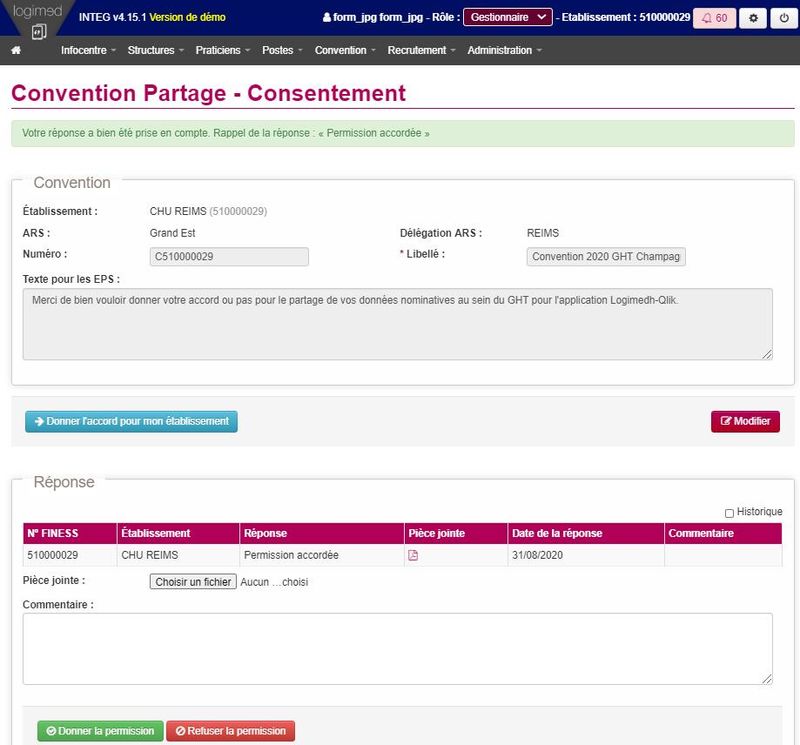
Task: Expand the Infocentre menu
Action: tap(88, 50)
